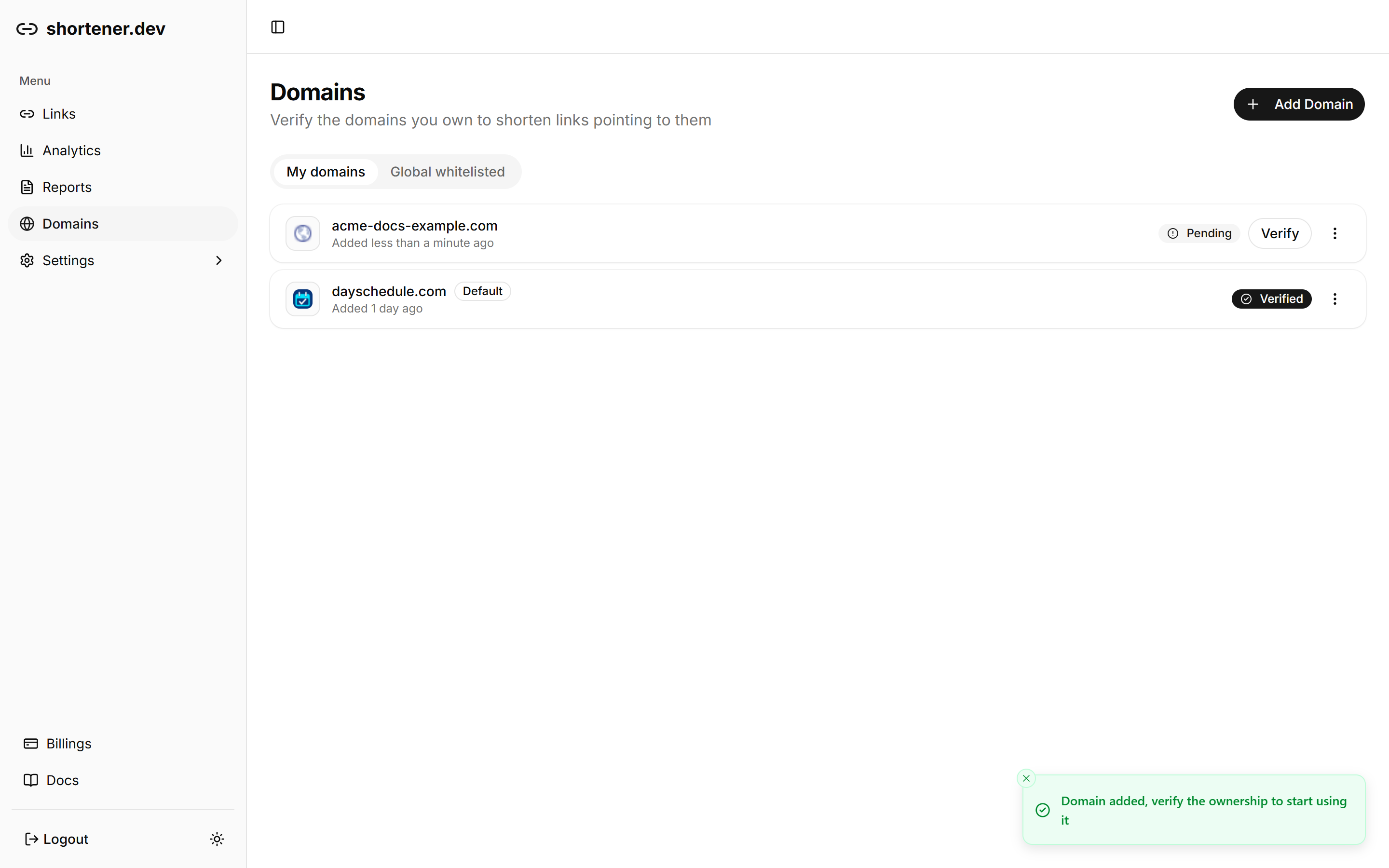Expand the Settings chevron arrow
Screen dimensions: 1389x868
(218, 260)
